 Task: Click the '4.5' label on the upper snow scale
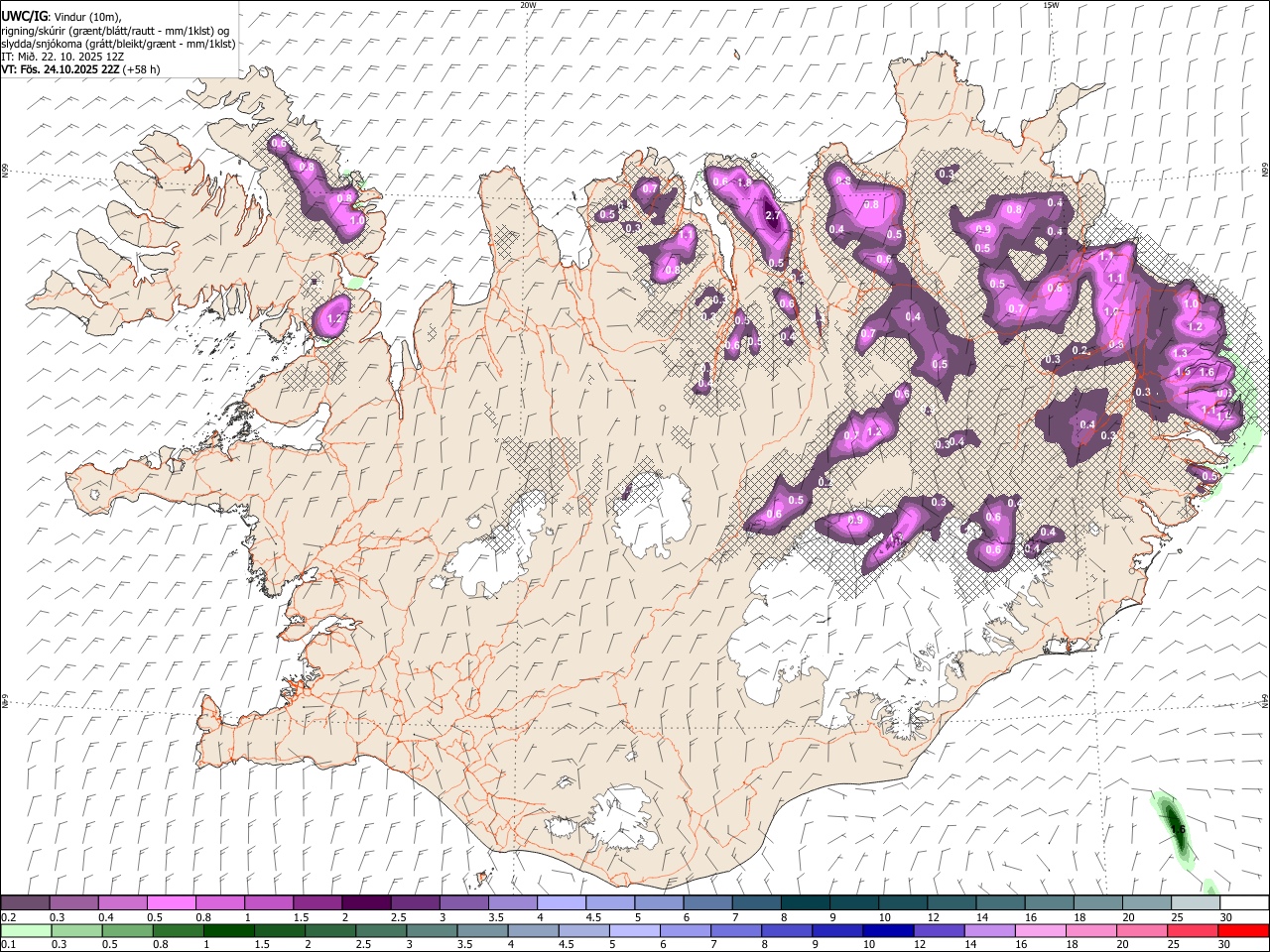[x=593, y=917]
